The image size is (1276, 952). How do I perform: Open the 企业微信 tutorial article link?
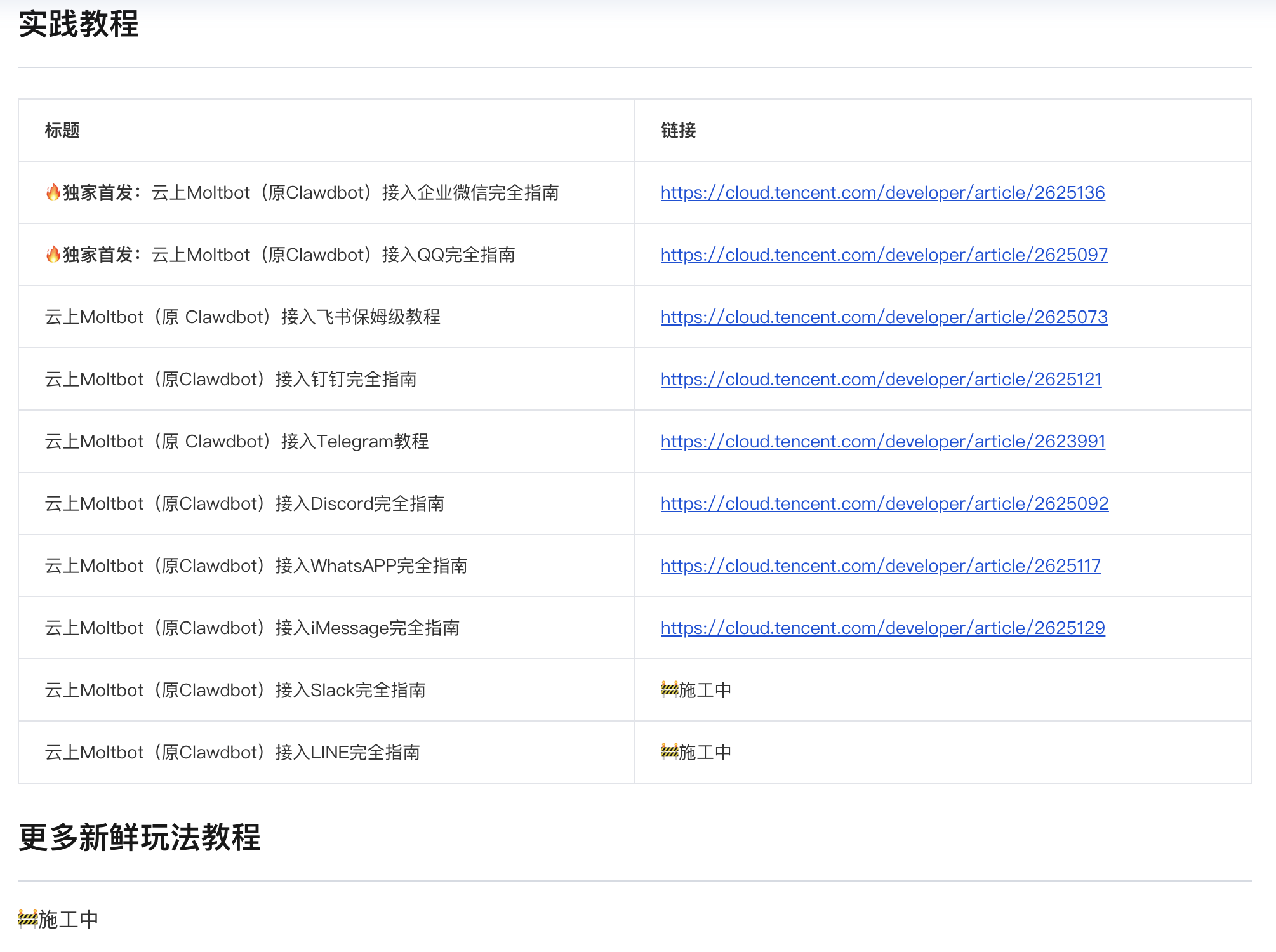(882, 192)
